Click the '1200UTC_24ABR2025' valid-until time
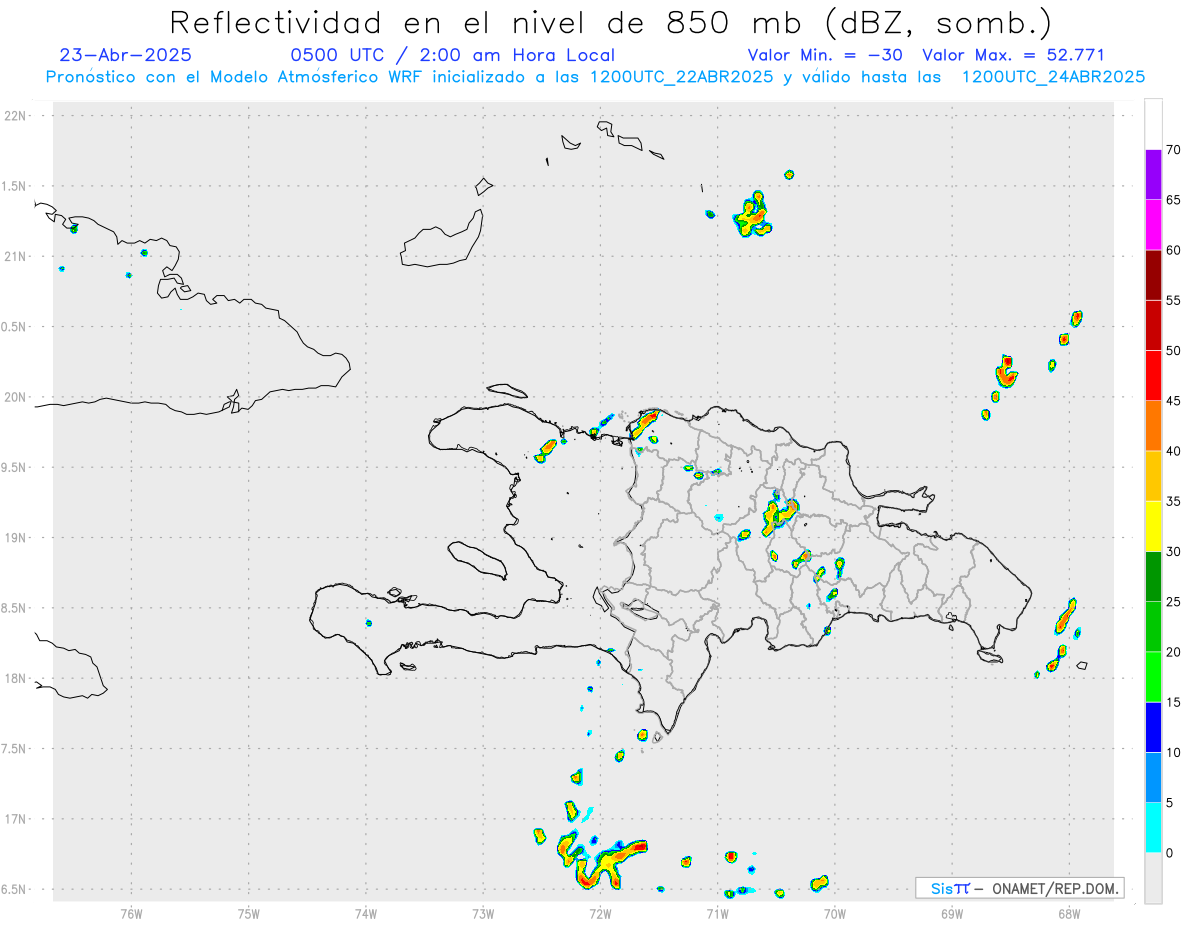Image resolution: width=1200 pixels, height=927 pixels. tap(1053, 77)
